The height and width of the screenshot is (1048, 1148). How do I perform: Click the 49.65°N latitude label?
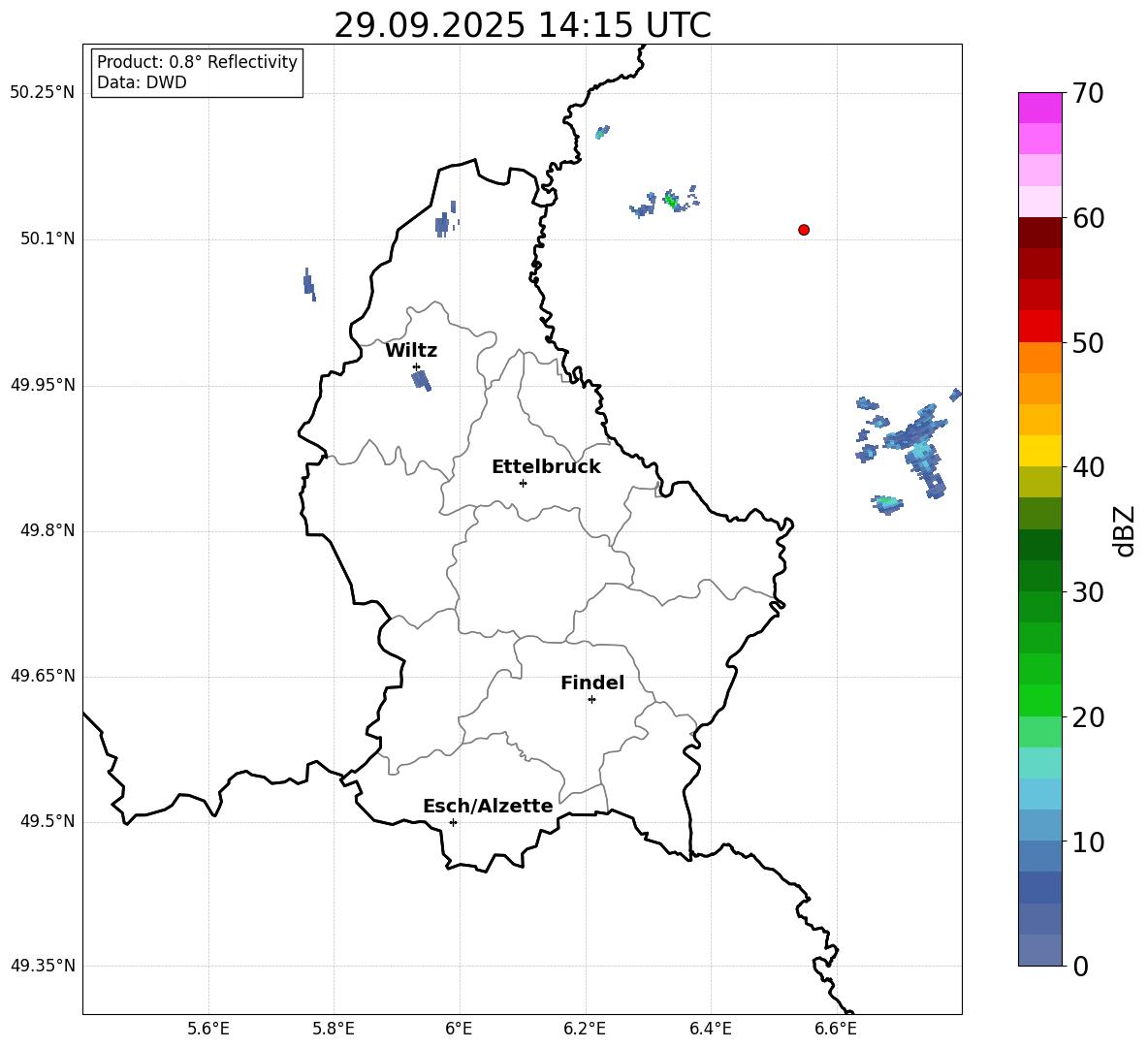pos(42,676)
